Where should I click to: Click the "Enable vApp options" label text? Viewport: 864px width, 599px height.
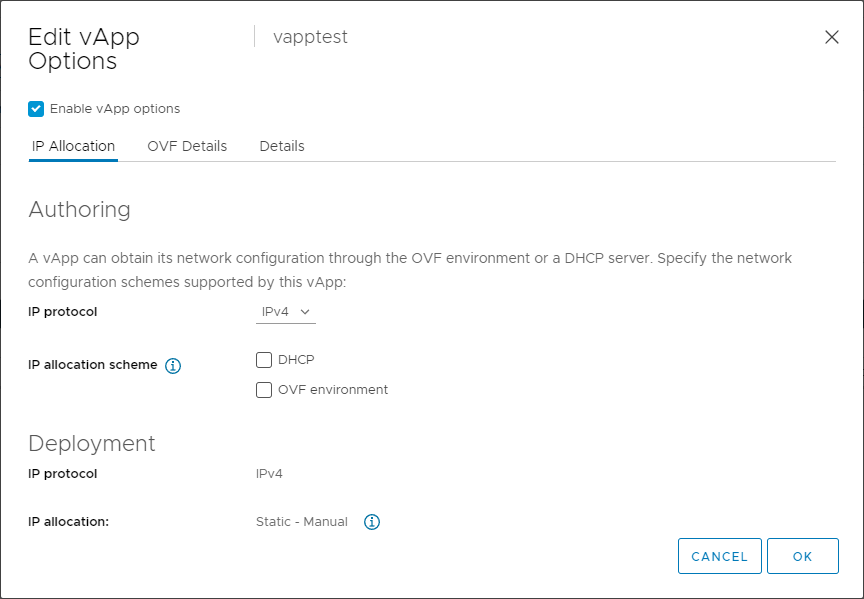[115, 109]
